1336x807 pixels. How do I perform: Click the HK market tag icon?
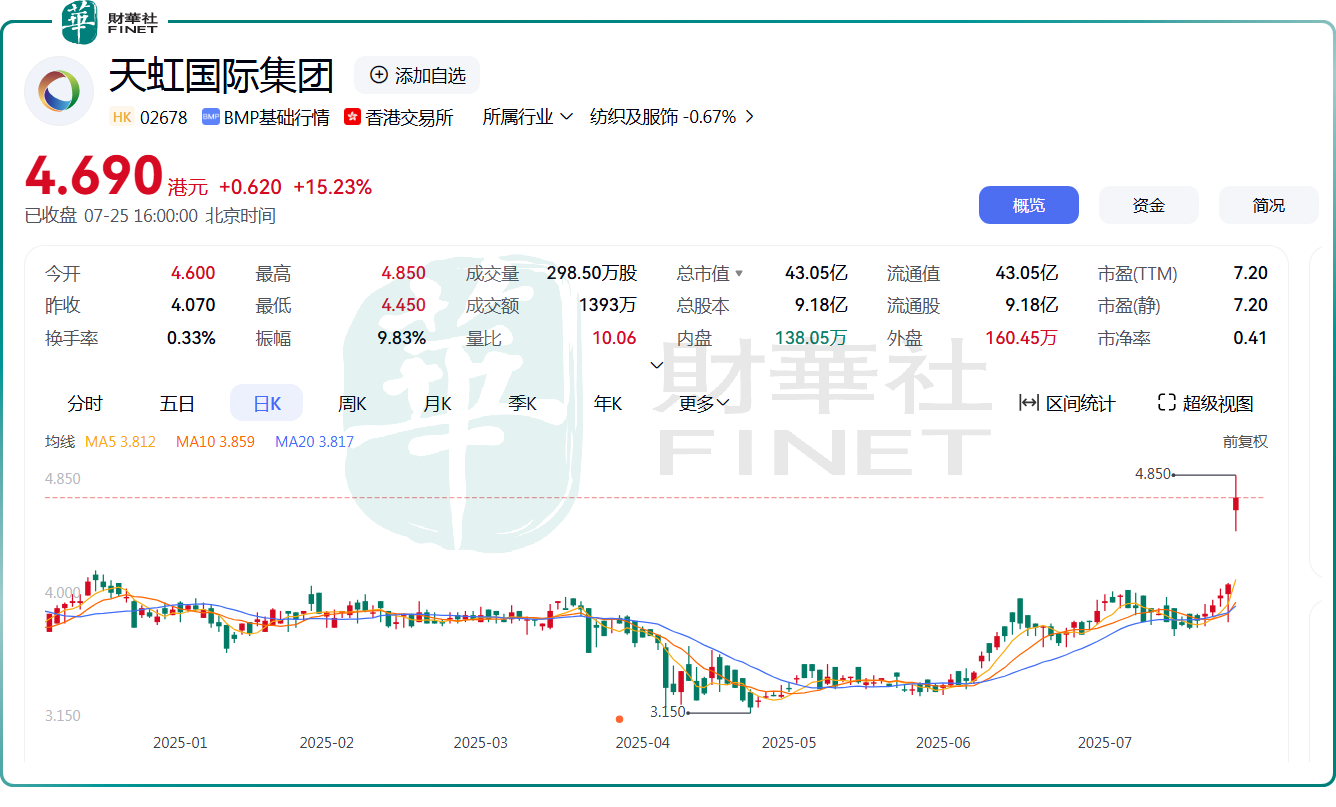click(122, 117)
